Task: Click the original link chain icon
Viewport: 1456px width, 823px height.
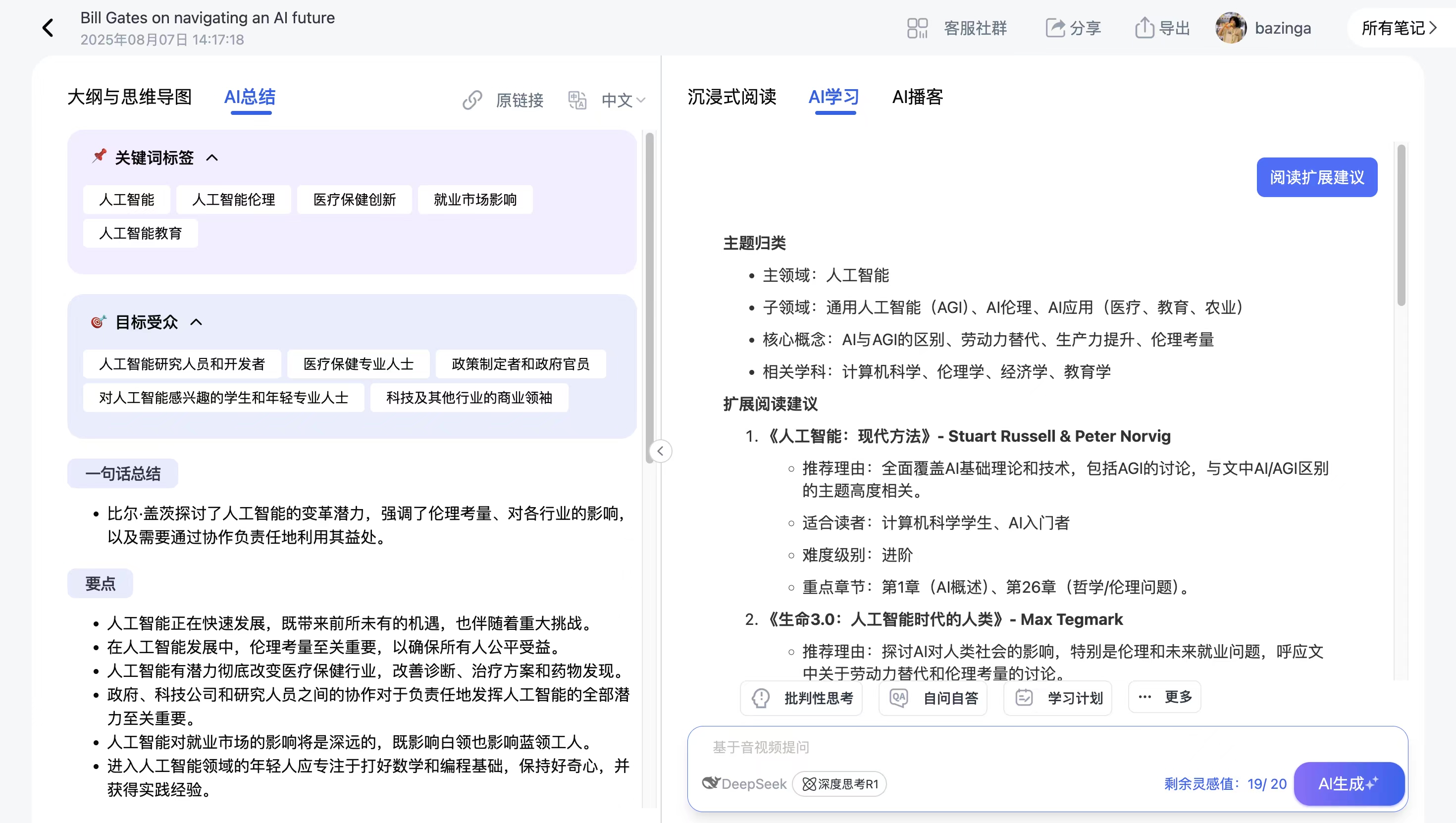Action: click(472, 100)
